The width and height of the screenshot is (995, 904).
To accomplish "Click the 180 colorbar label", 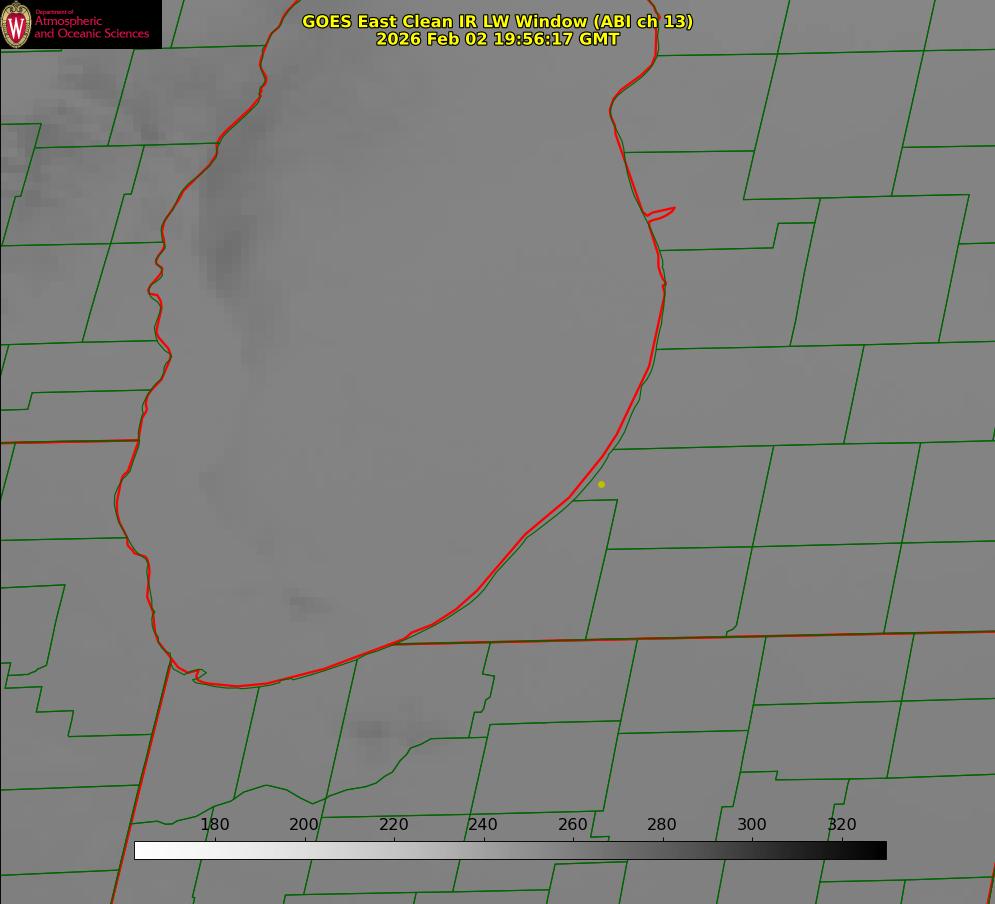I will (x=214, y=824).
